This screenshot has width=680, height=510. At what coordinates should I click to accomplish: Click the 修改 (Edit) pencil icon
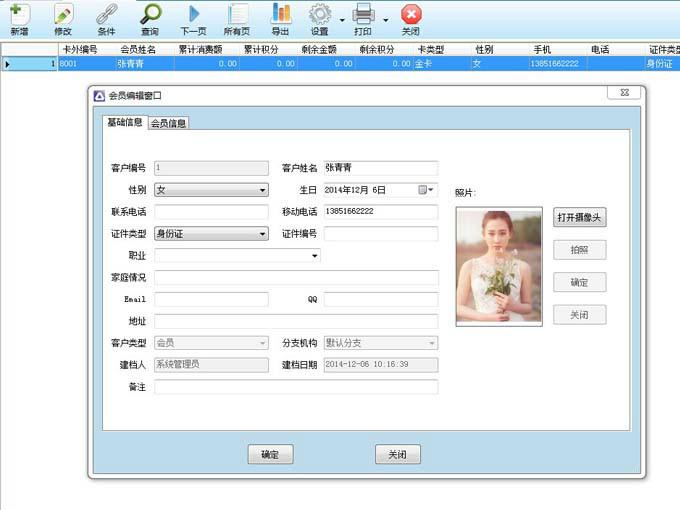pos(63,20)
